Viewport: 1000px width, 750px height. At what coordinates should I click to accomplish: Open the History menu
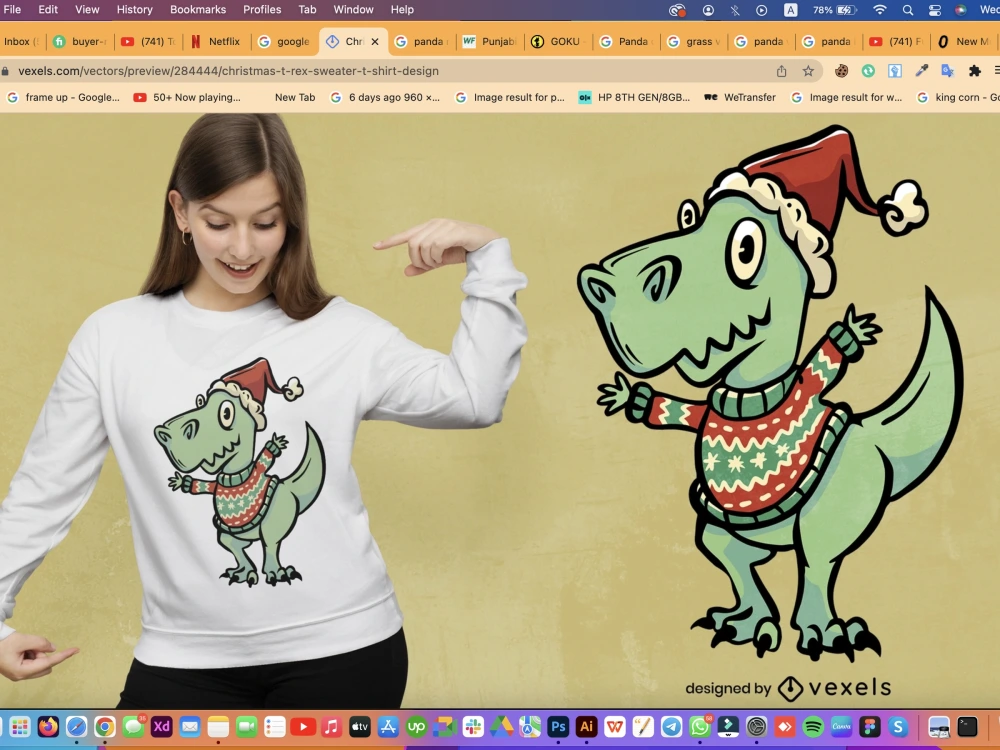pos(135,10)
